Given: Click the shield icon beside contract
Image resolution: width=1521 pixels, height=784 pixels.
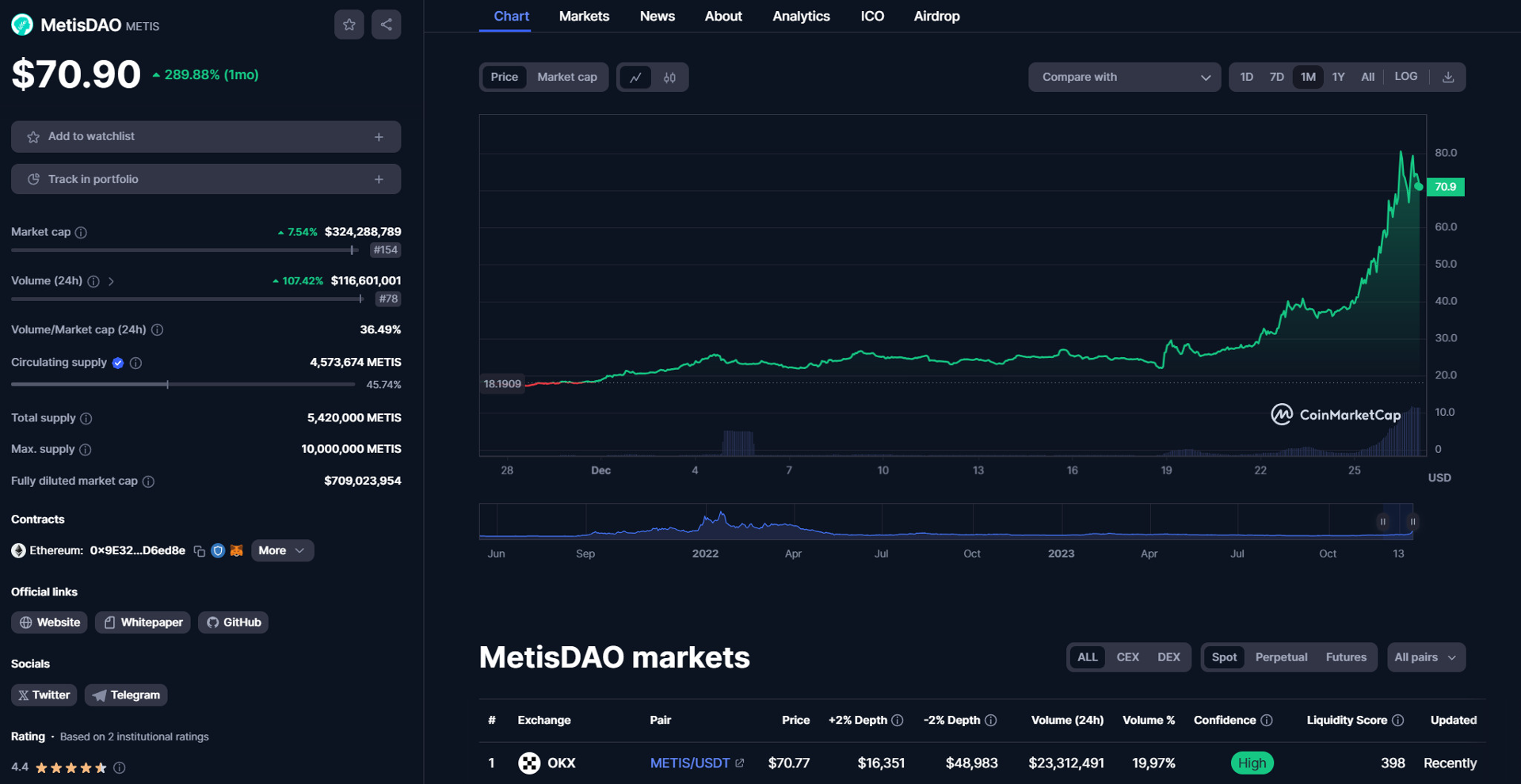Looking at the screenshot, I should coord(218,550).
